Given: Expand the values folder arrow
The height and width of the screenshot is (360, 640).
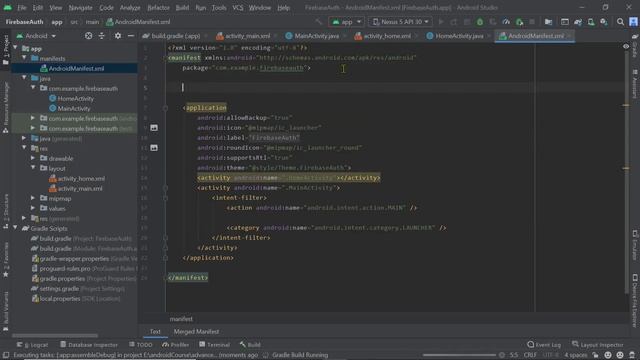Looking at the screenshot, I should point(33,208).
